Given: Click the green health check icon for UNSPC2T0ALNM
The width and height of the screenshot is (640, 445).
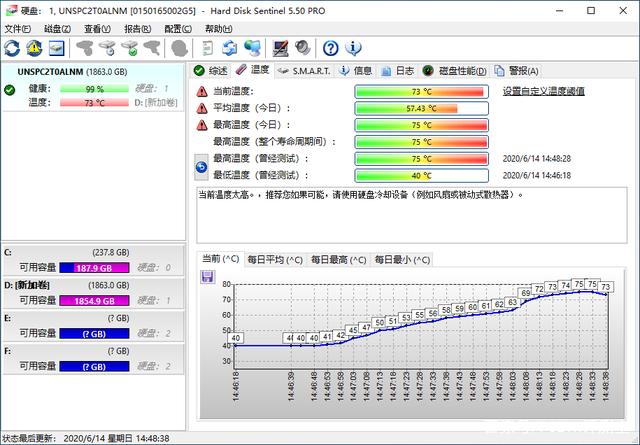Looking at the screenshot, I should tap(9, 90).
